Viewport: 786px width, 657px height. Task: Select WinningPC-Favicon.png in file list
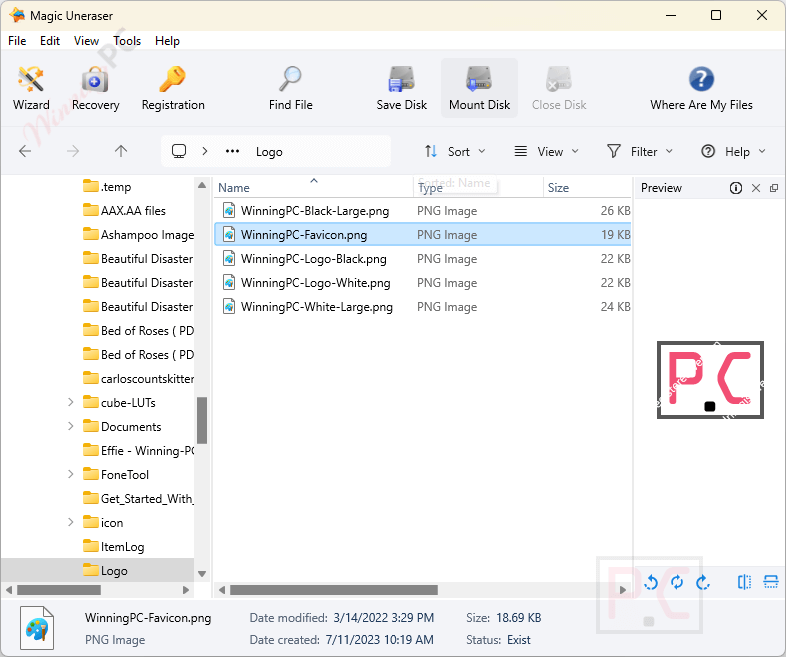(x=423, y=235)
